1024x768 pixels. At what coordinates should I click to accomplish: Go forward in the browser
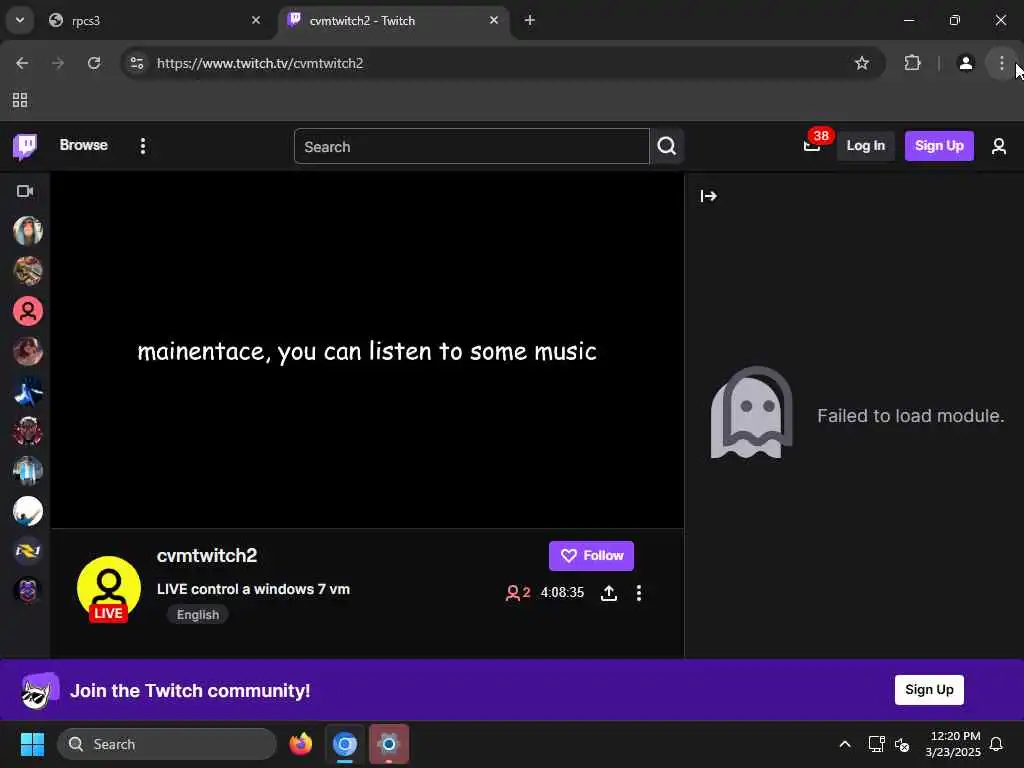58,63
